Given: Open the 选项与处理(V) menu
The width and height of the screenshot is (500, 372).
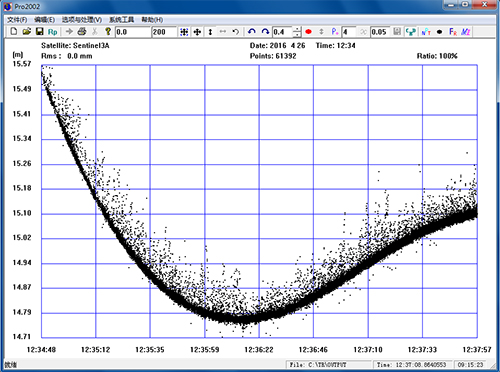Looking at the screenshot, I should pos(82,20).
